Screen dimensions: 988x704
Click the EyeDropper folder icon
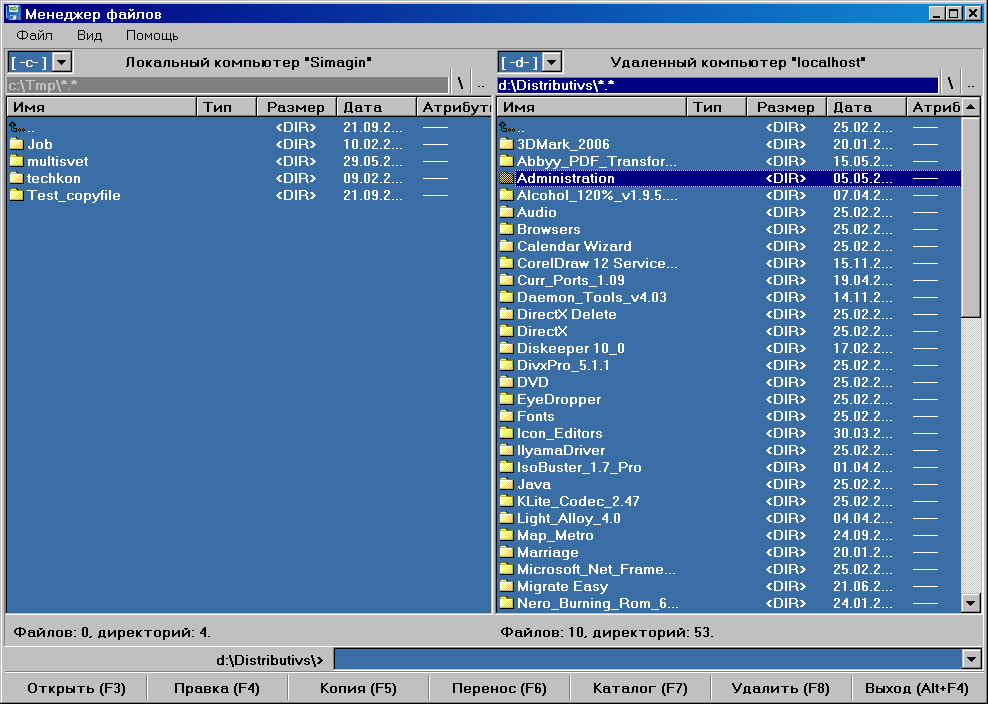coord(507,400)
